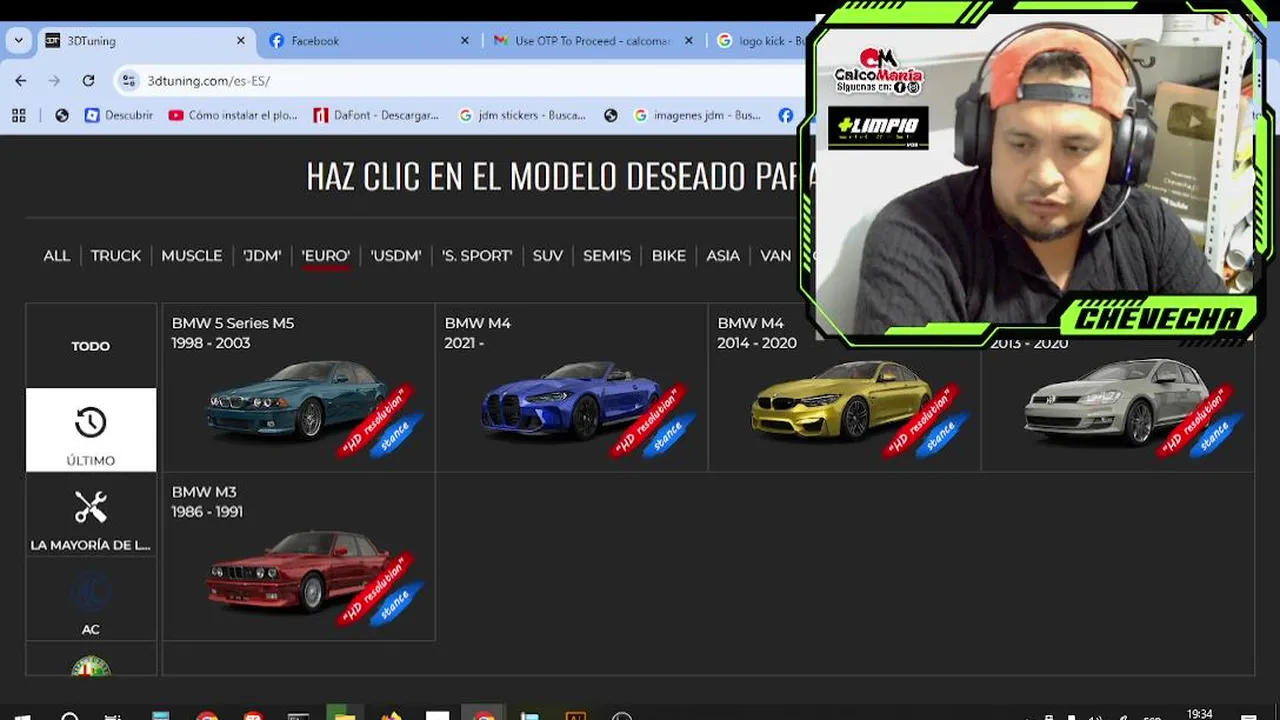Viewport: 1280px width, 720px height.
Task: Filter models by SEMI'S category
Action: [607, 256]
